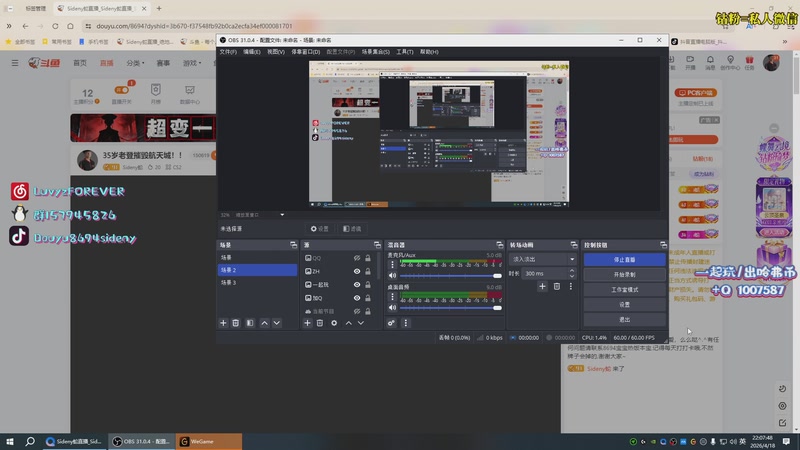Undock the Scenes panel float icon
Screen dimensions: 800x450
293,245
